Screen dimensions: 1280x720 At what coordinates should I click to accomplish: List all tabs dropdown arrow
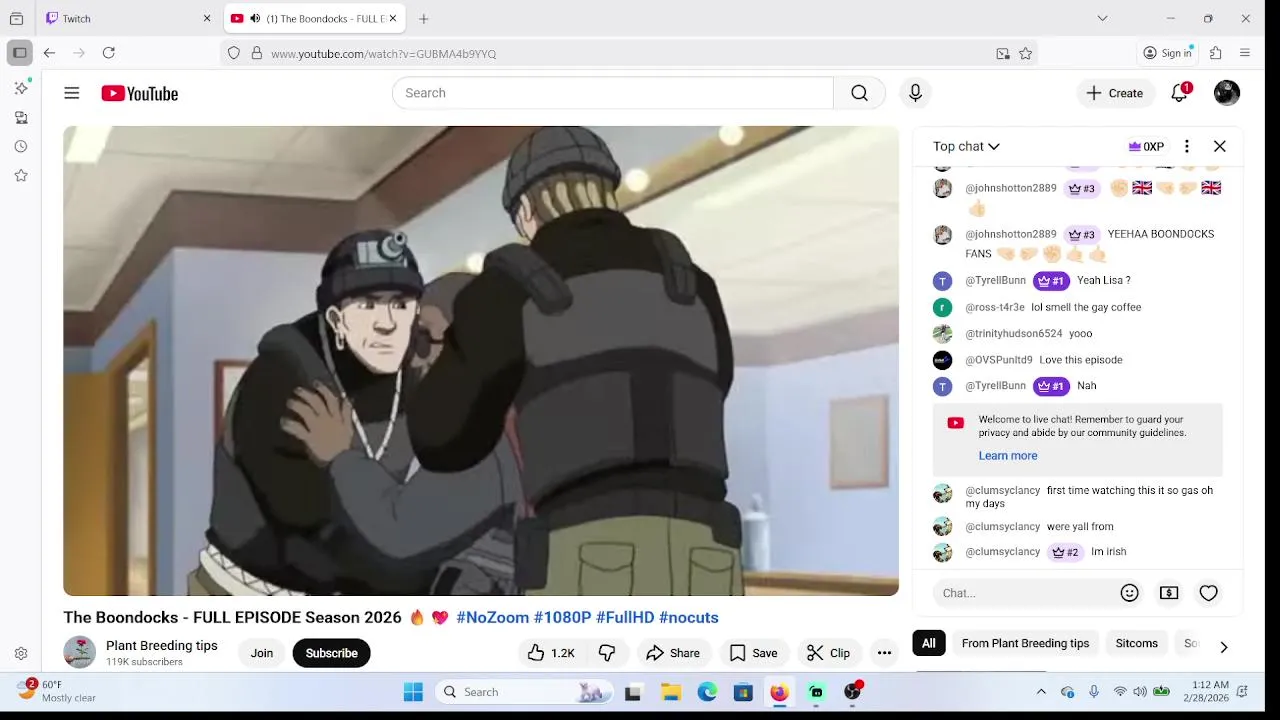pyautogui.click(x=1102, y=18)
